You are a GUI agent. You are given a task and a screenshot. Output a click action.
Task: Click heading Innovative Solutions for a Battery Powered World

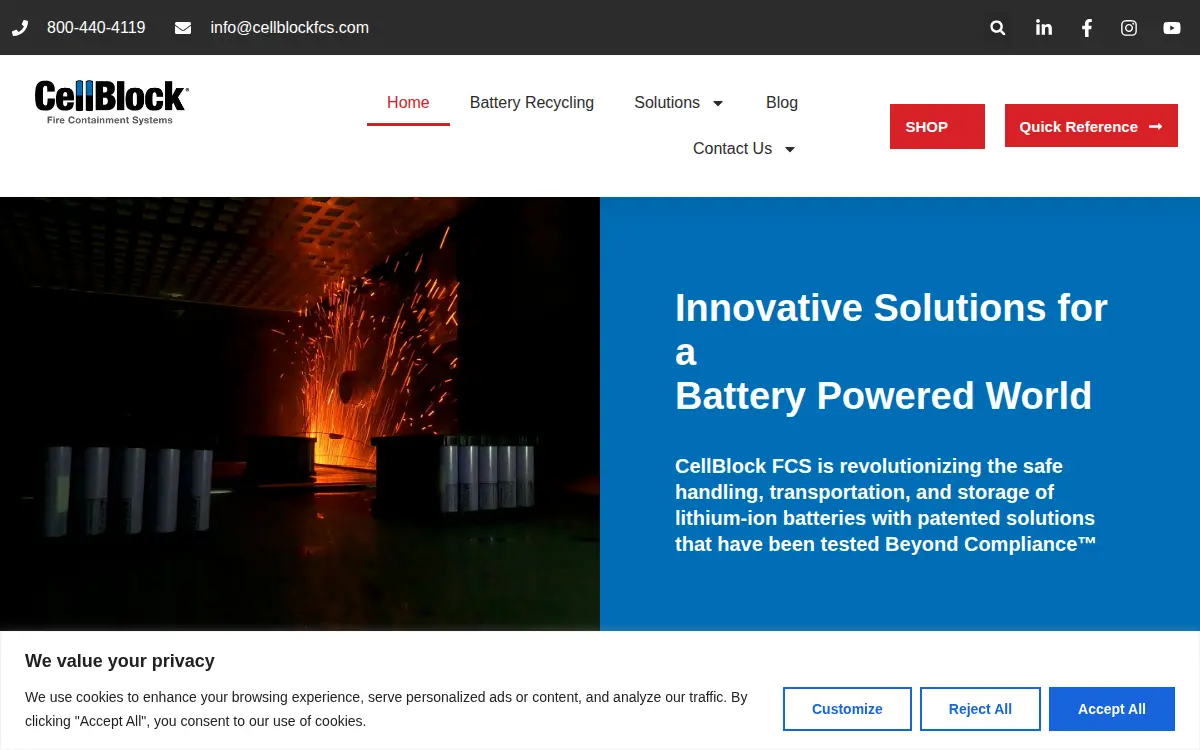pos(892,351)
